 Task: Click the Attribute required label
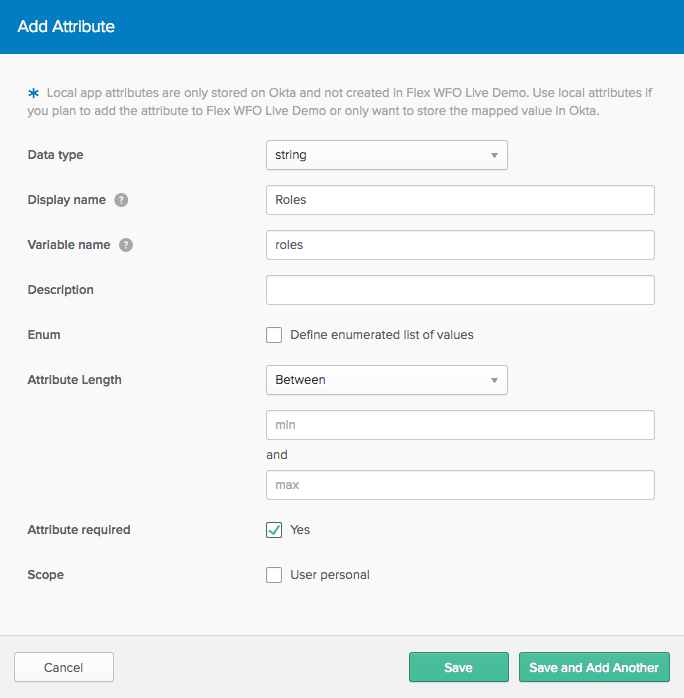click(79, 530)
